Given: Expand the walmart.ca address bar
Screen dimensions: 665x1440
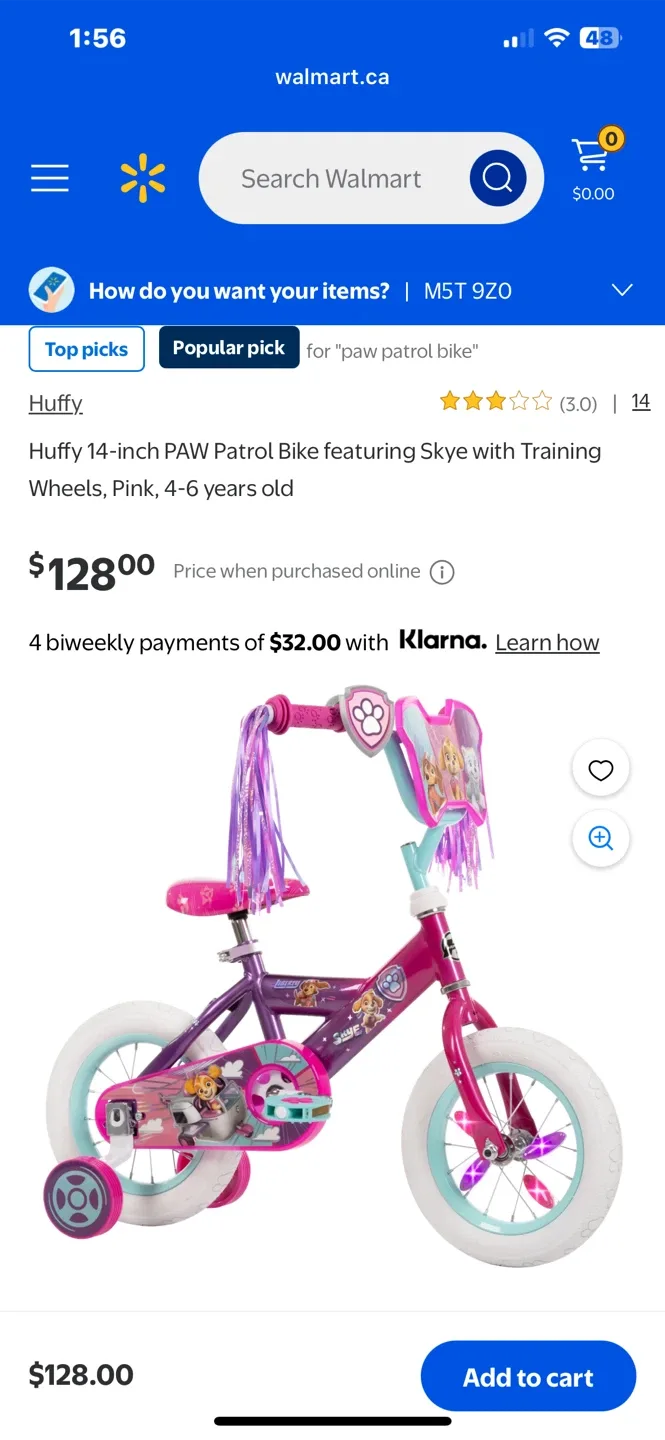Looking at the screenshot, I should click(333, 76).
